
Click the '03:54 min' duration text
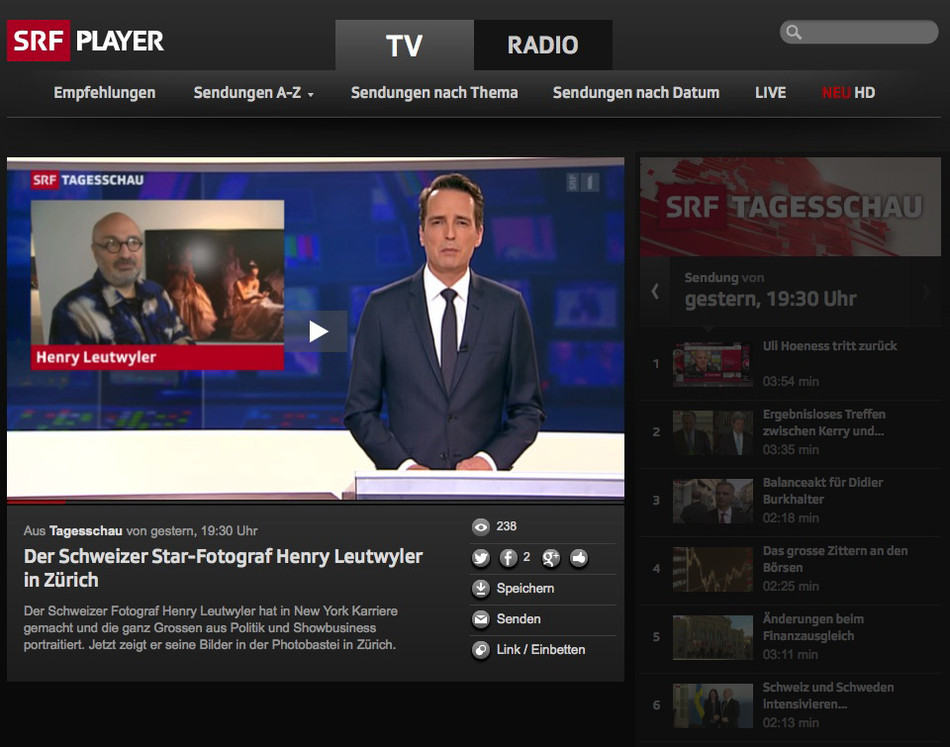coord(791,381)
